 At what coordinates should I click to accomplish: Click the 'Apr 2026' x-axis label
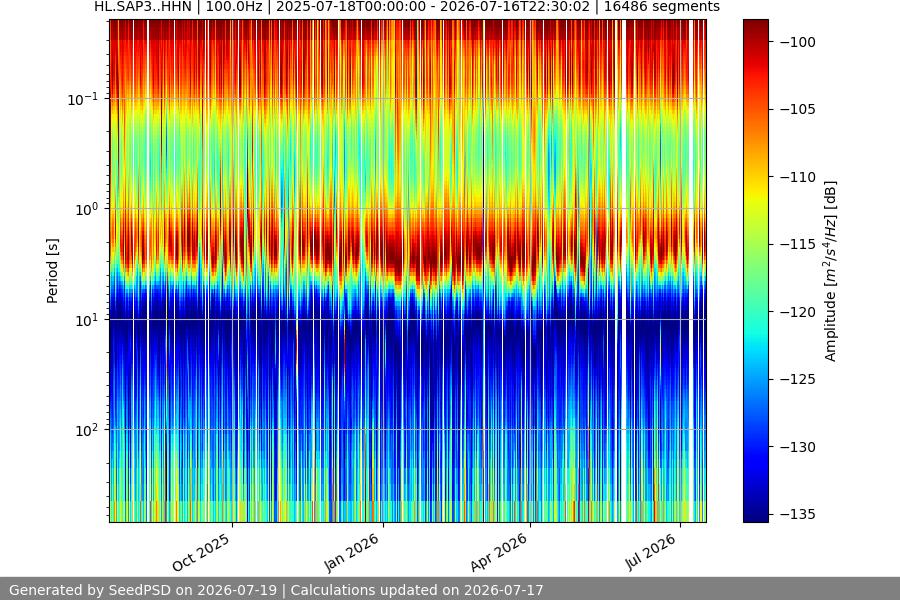(498, 552)
